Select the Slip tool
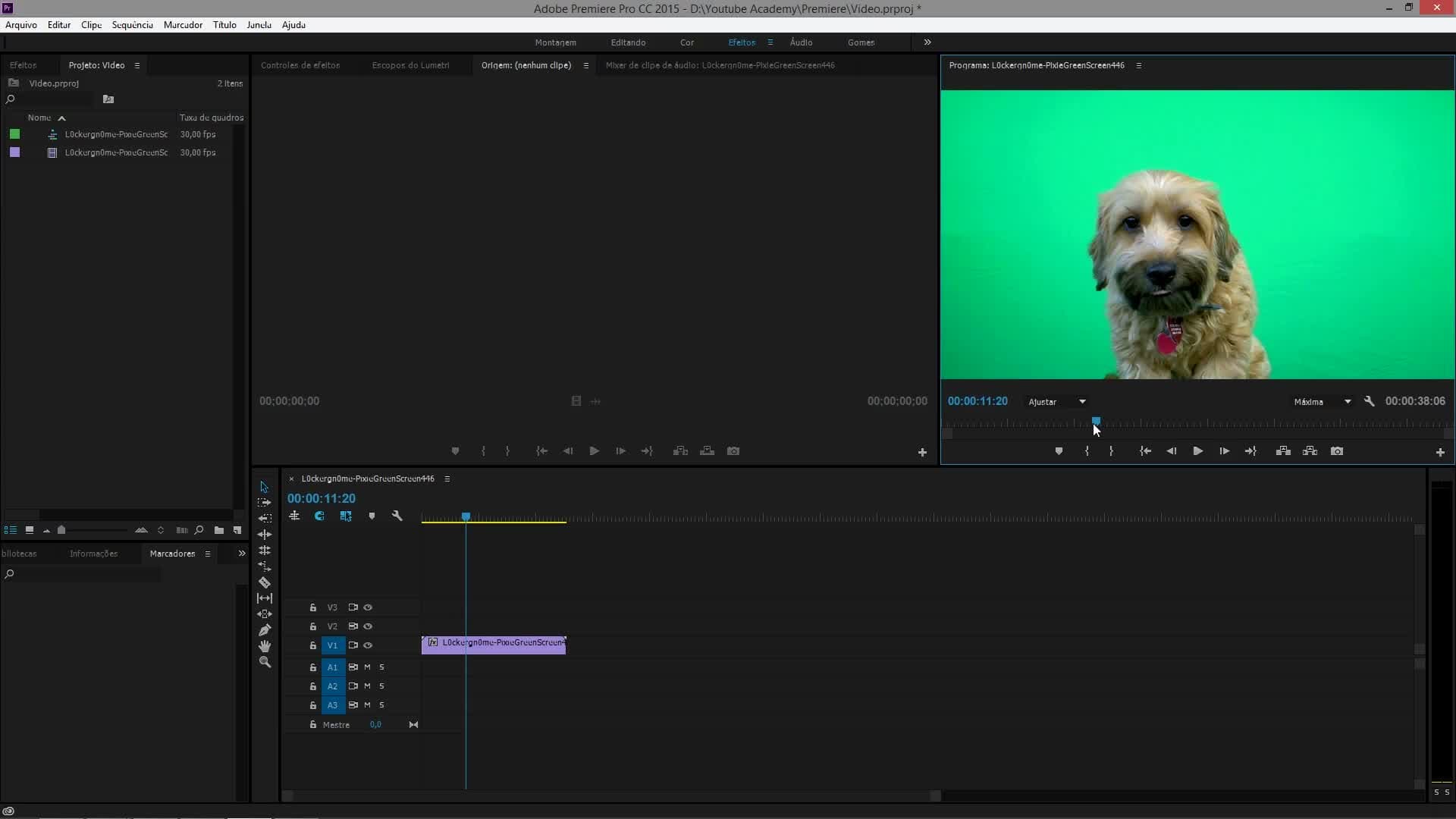Viewport: 1456px width, 819px height. 265,598
